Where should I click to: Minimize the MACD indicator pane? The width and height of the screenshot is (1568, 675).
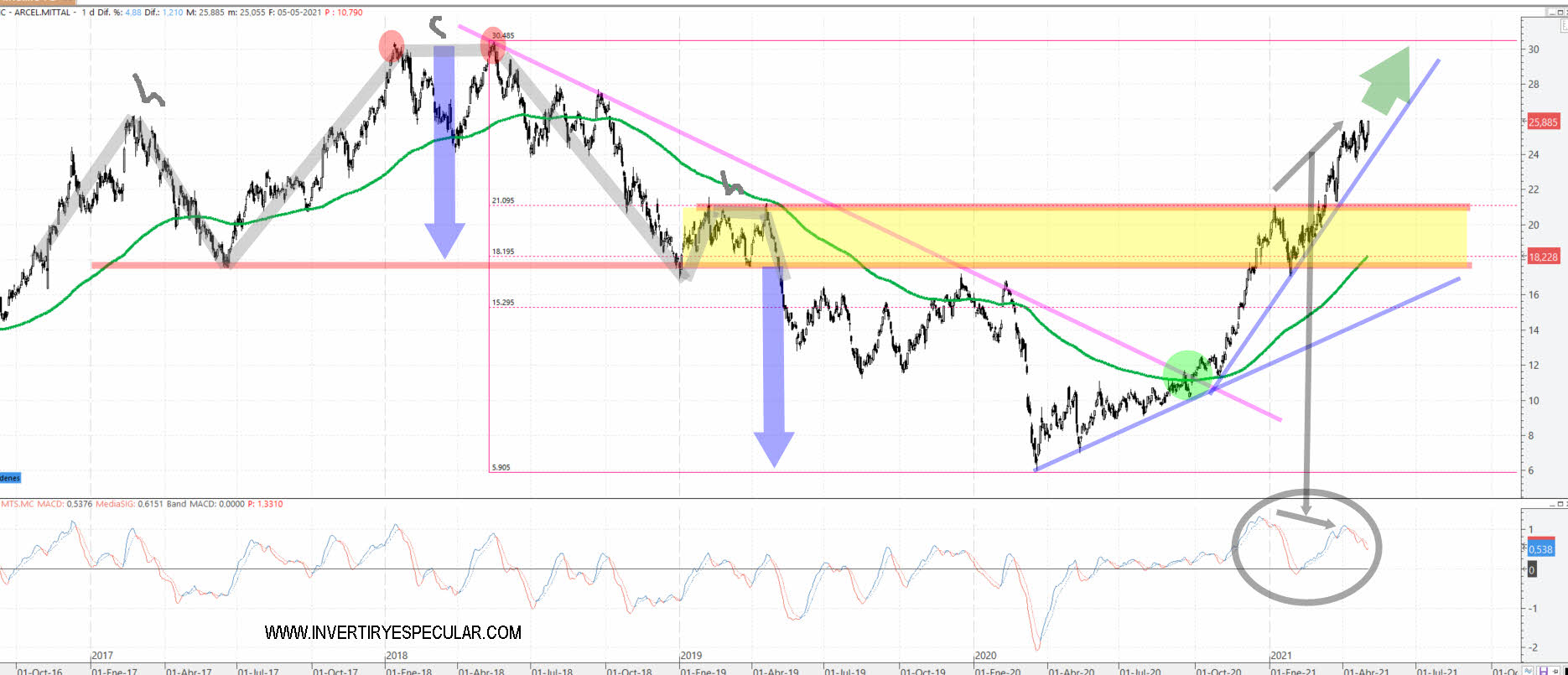1552,505
